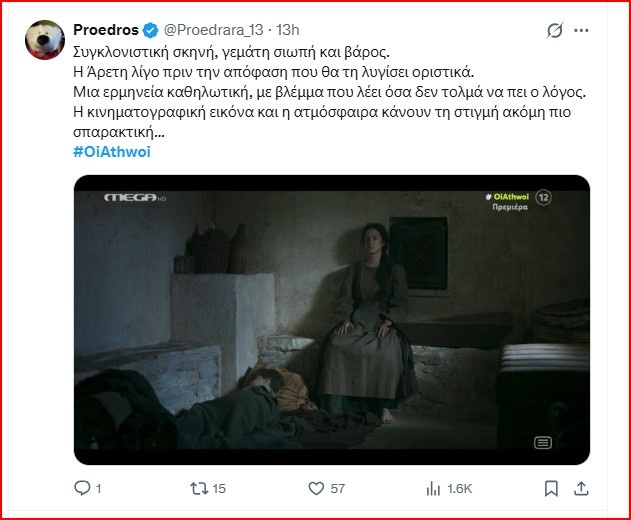
Task: Open the embedded video still of the seated woman
Action: pyautogui.click(x=331, y=319)
